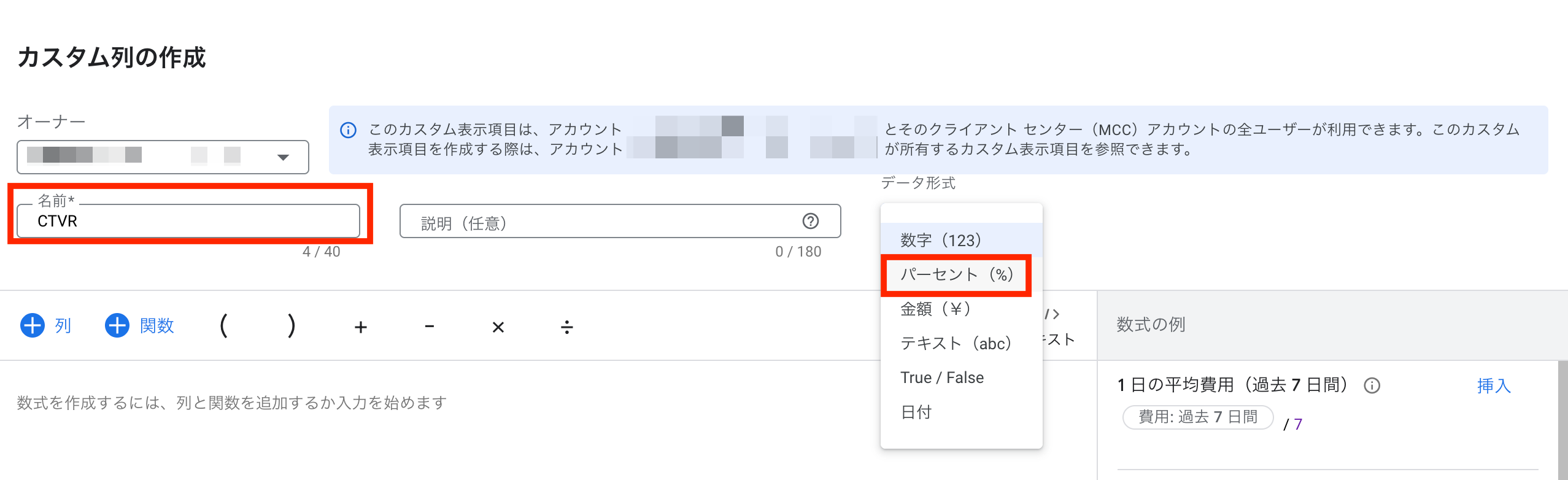
Task: Insert the division operator into formula
Action: pos(567,327)
